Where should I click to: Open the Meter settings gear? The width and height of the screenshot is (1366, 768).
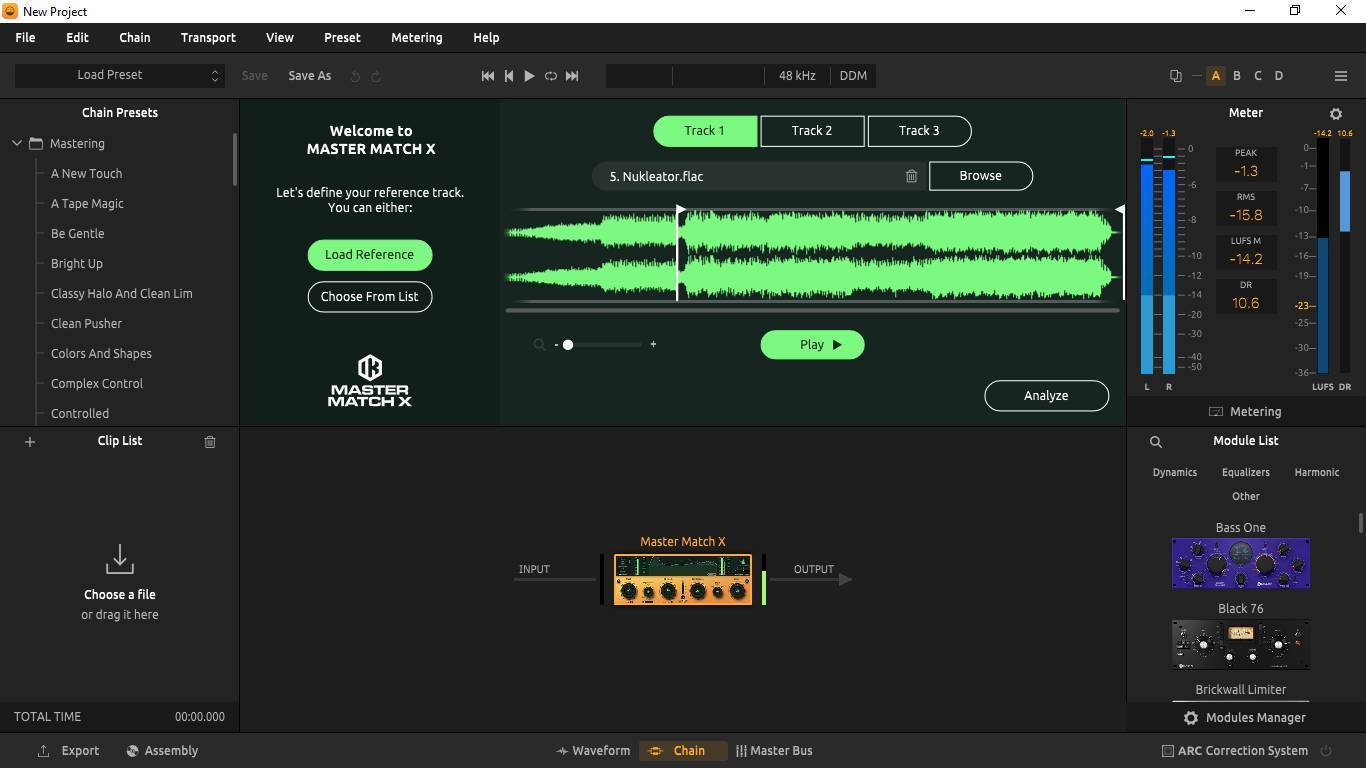tap(1335, 114)
